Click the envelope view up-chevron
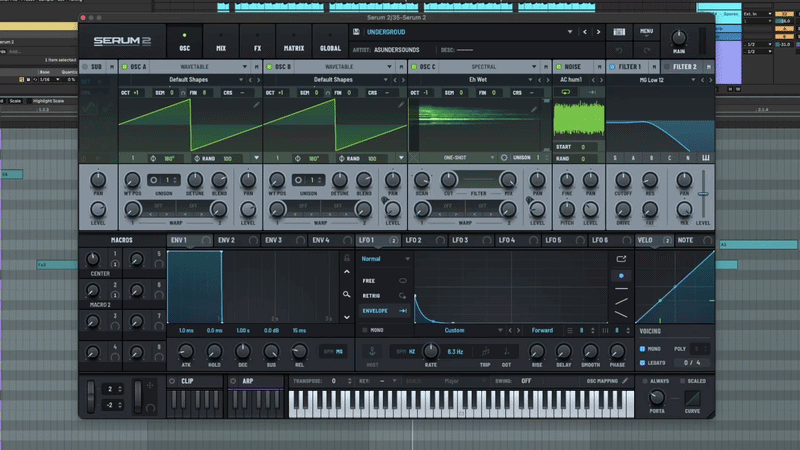The image size is (800, 450). pos(347,272)
